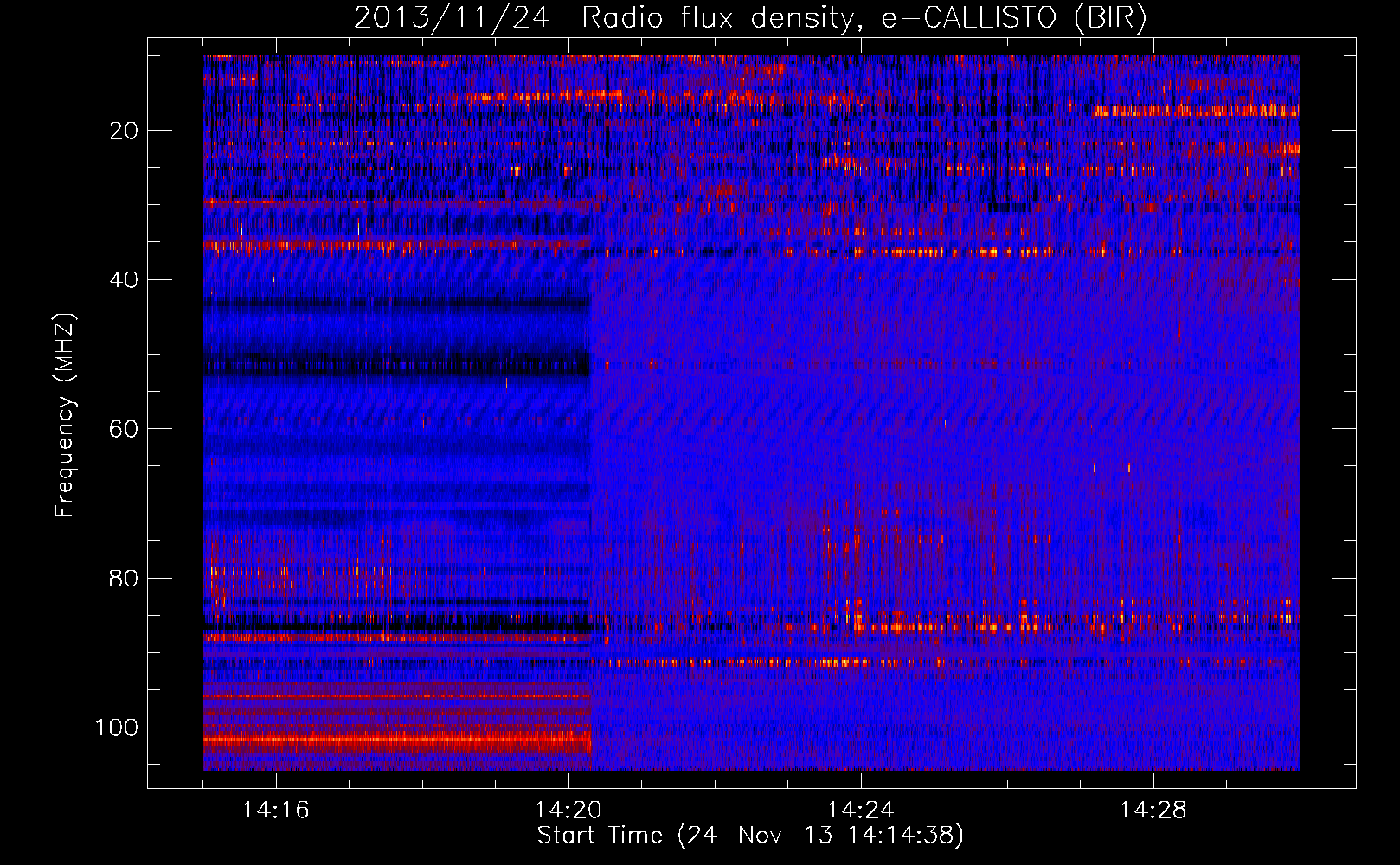The height and width of the screenshot is (865, 1400).
Task: Click the 14:28 time tick label
Action: click(1153, 811)
